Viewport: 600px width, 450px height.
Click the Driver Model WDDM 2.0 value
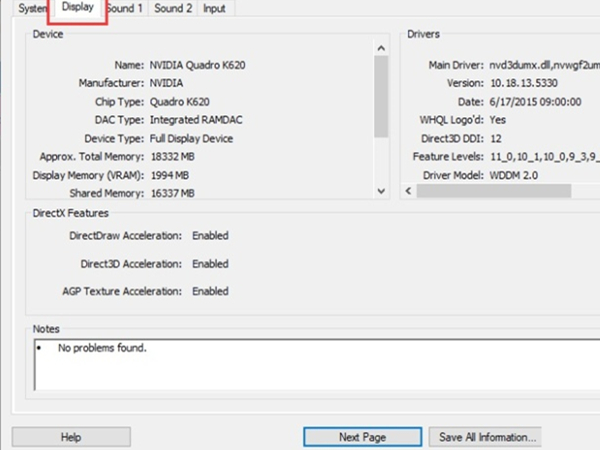point(514,175)
